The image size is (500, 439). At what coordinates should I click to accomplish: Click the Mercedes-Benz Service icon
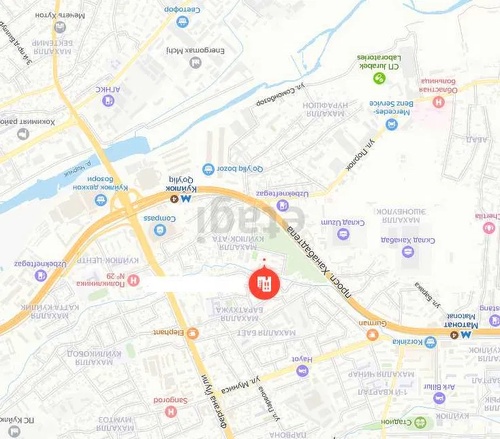click(x=392, y=125)
